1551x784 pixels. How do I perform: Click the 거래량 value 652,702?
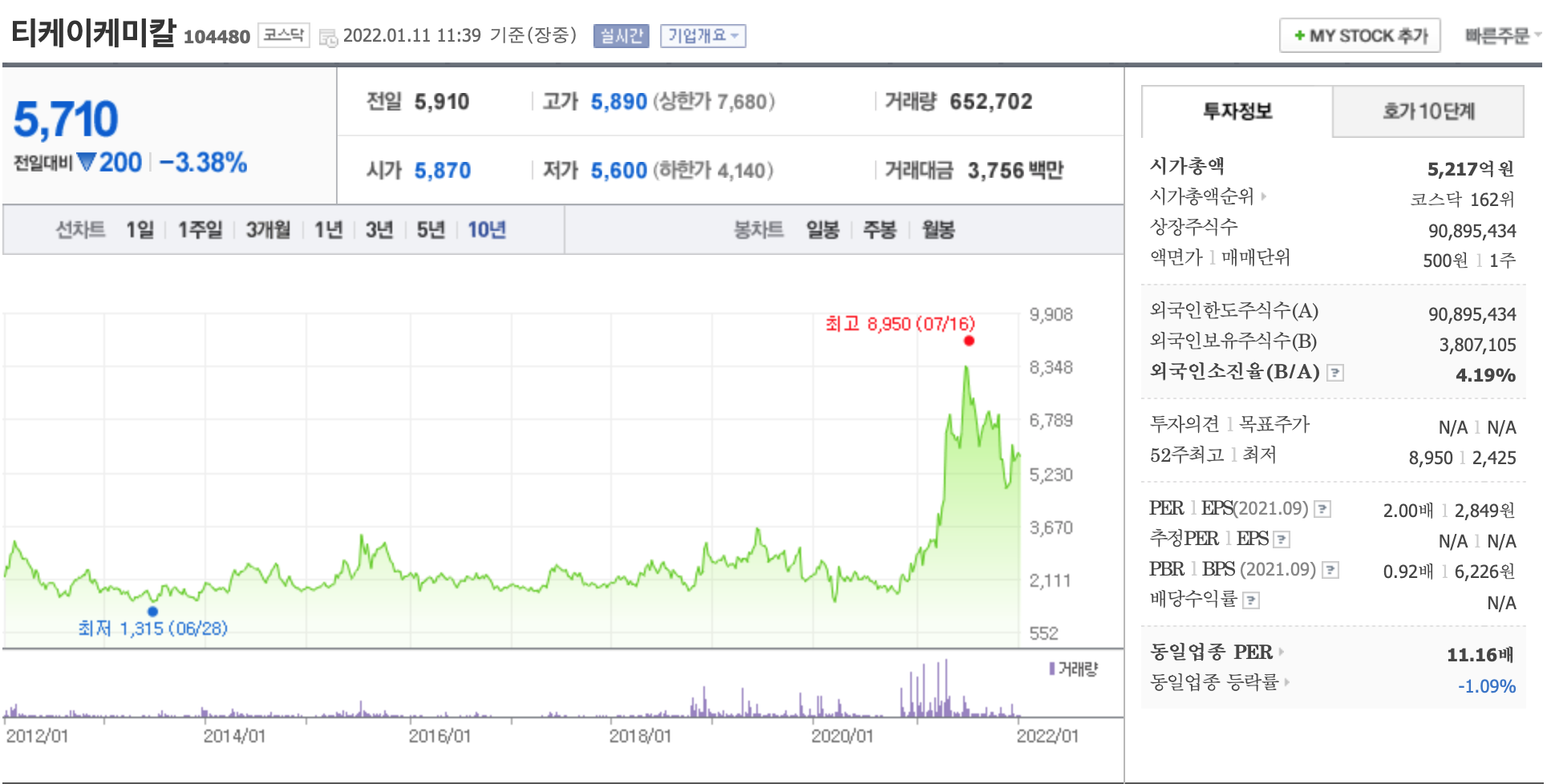(991, 102)
